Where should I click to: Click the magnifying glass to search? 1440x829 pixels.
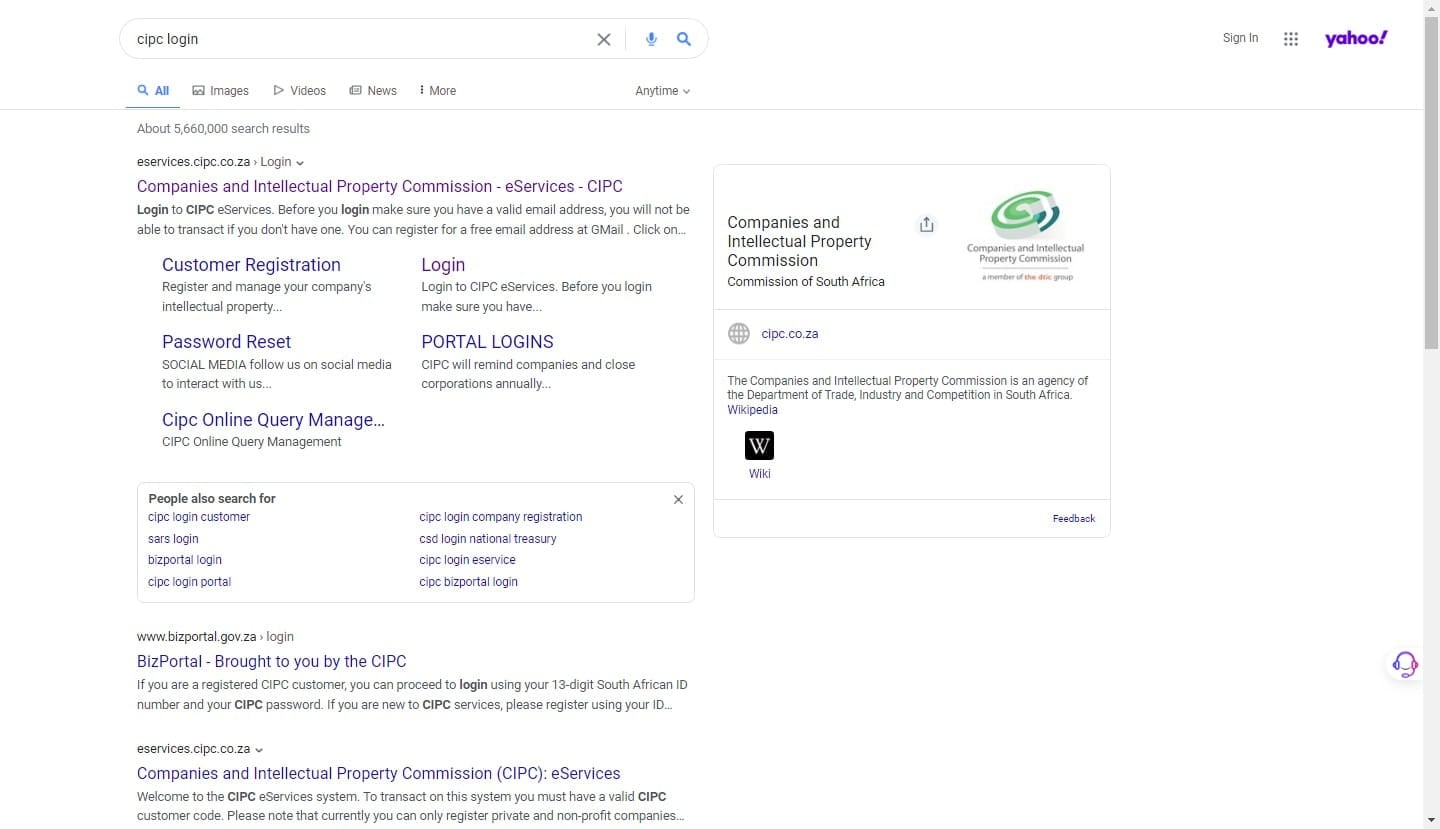pos(684,39)
